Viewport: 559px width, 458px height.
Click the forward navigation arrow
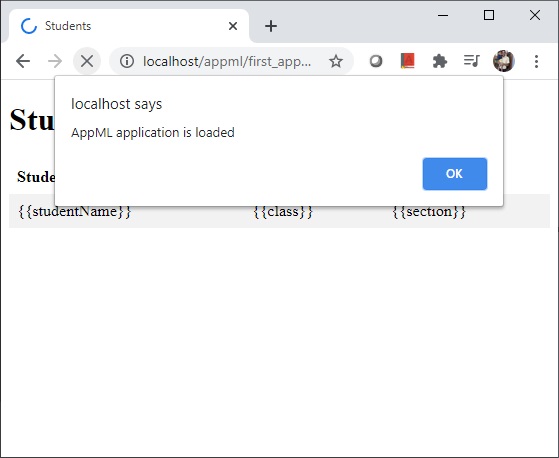[x=55, y=61]
